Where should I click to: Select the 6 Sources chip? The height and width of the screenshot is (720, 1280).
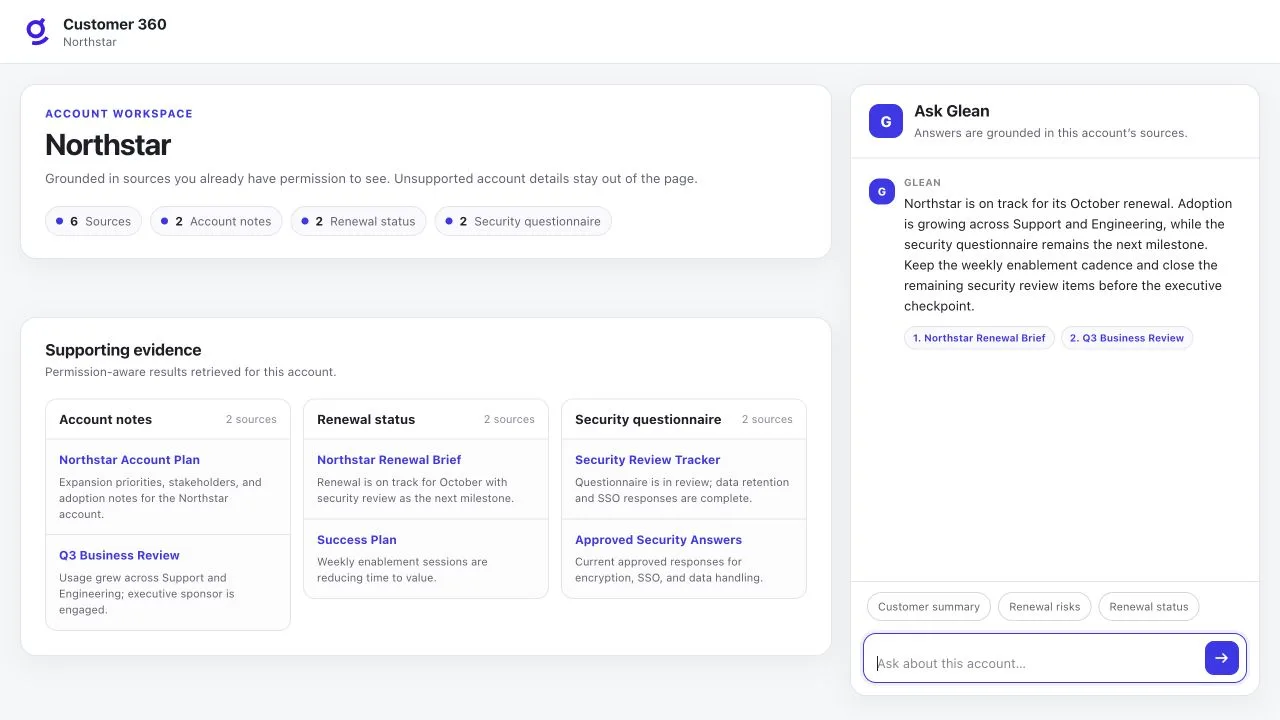click(x=94, y=221)
